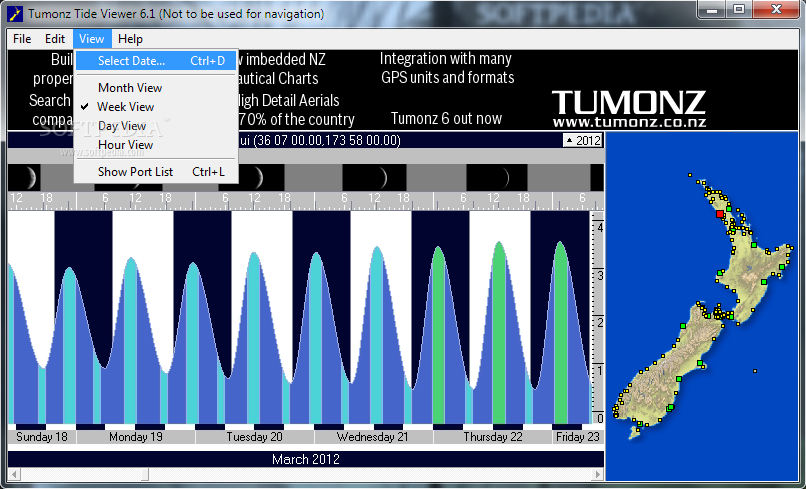Click the moon phase icon above Sunday
The height and width of the screenshot is (489, 806).
tap(24, 177)
